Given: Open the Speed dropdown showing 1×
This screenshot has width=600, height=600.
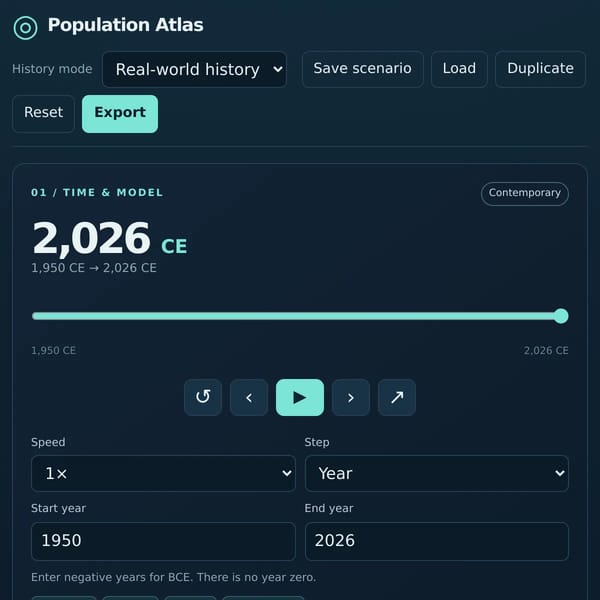Looking at the screenshot, I should point(163,473).
